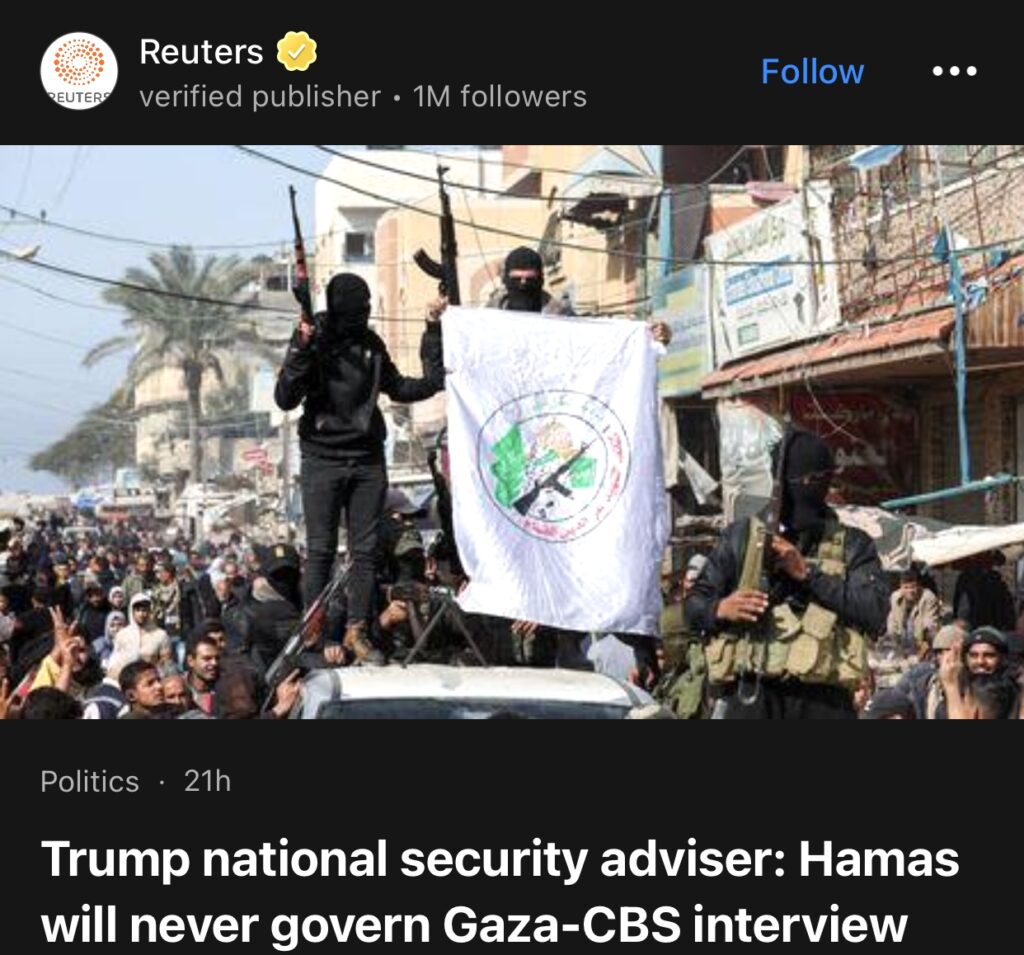Tap the white flag in the article photo

(557, 469)
